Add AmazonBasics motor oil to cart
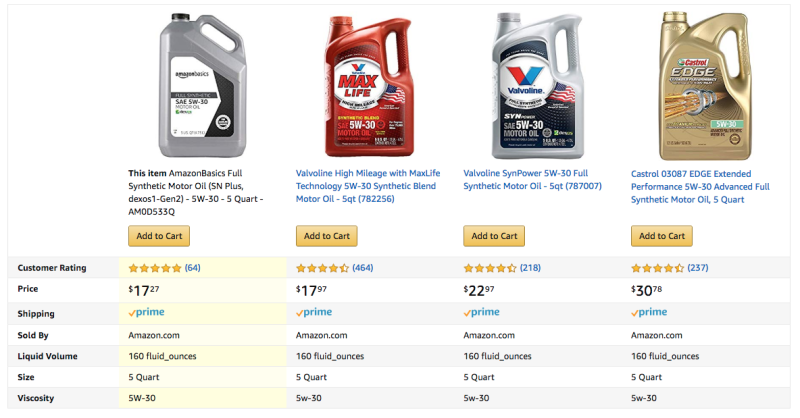 [159, 236]
